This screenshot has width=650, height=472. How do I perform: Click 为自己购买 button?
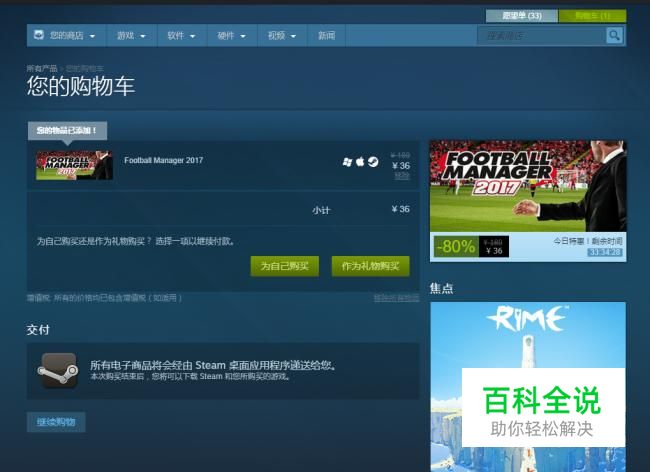285,266
